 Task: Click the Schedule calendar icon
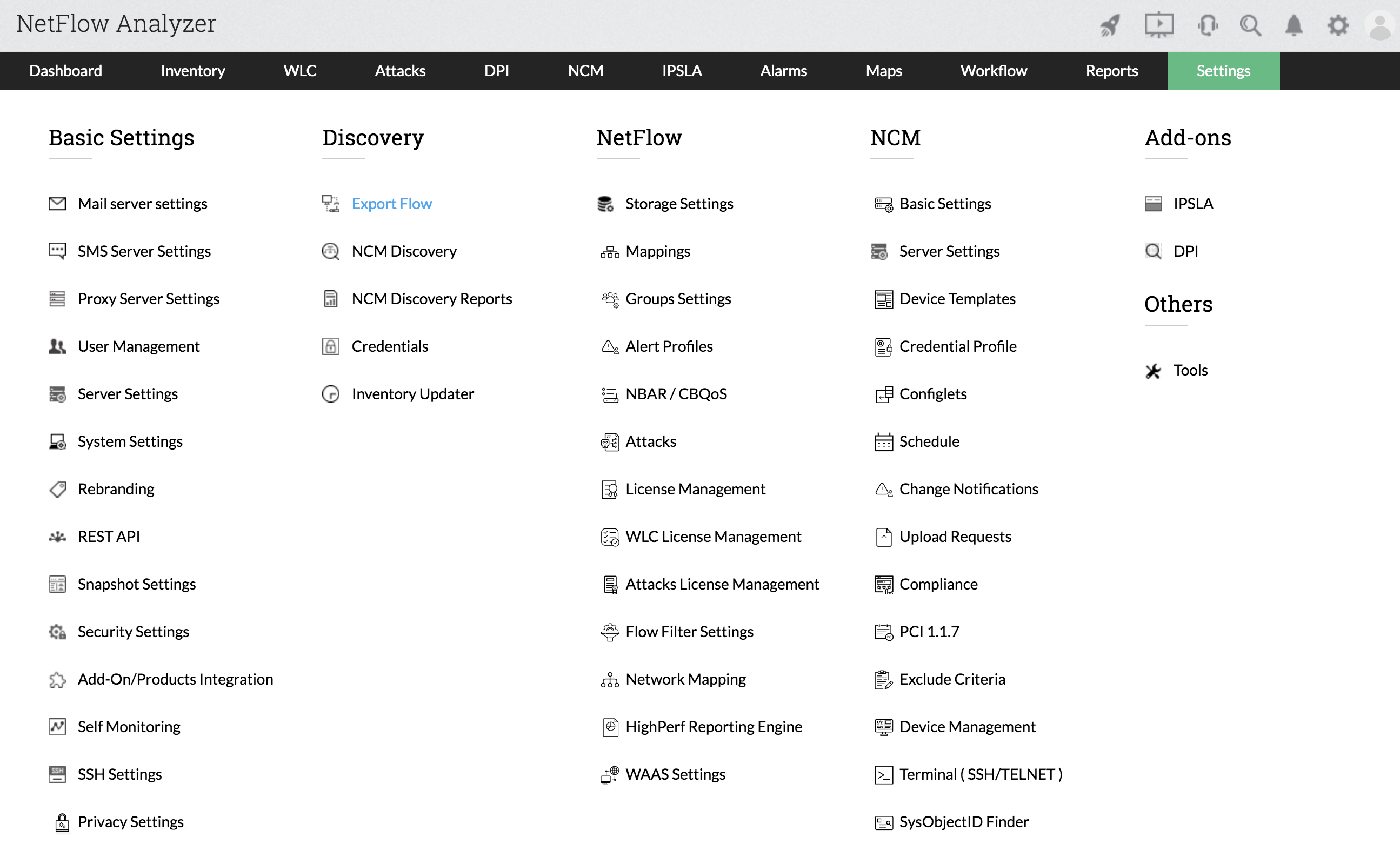(884, 442)
